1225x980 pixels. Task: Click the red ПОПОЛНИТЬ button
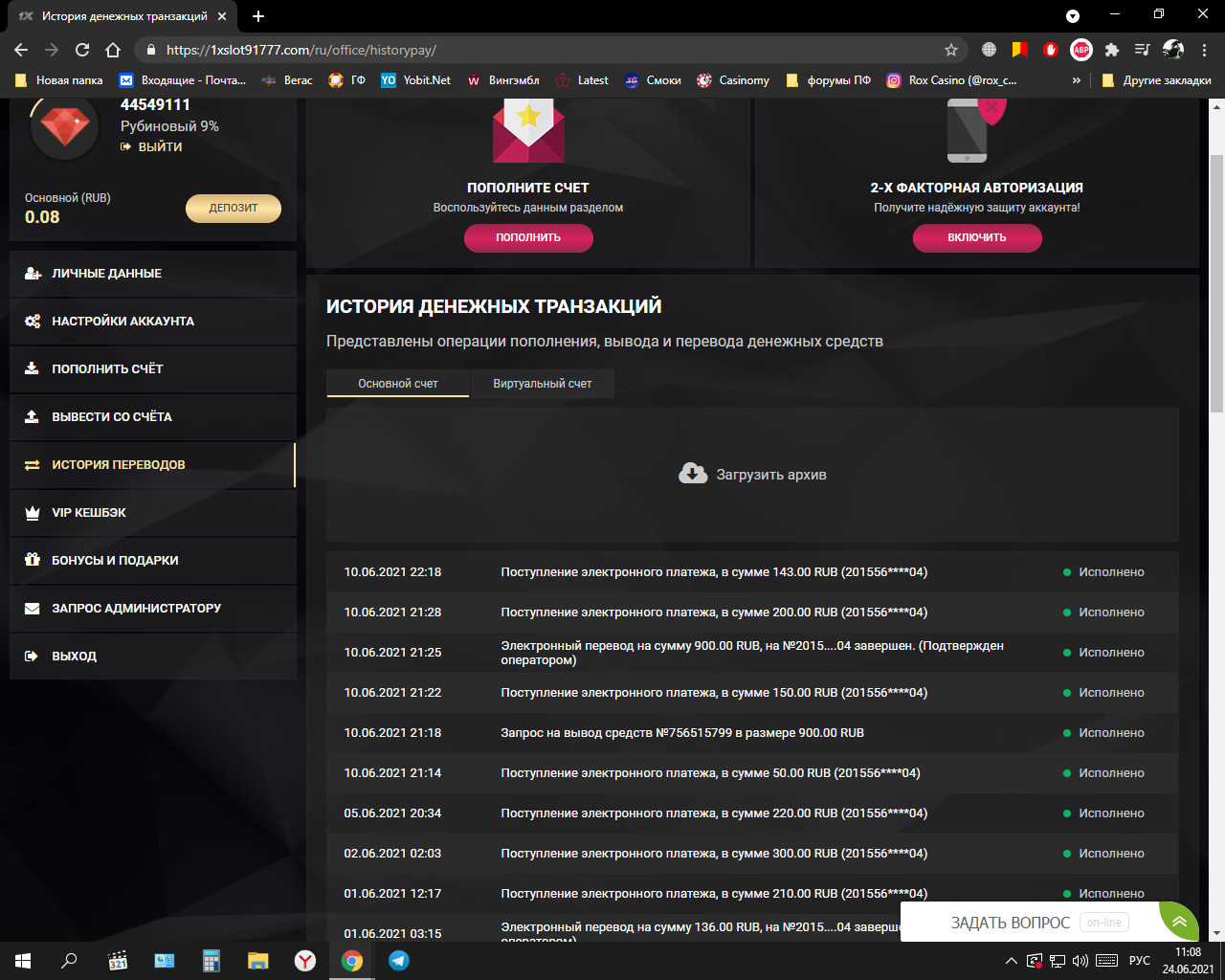click(528, 237)
